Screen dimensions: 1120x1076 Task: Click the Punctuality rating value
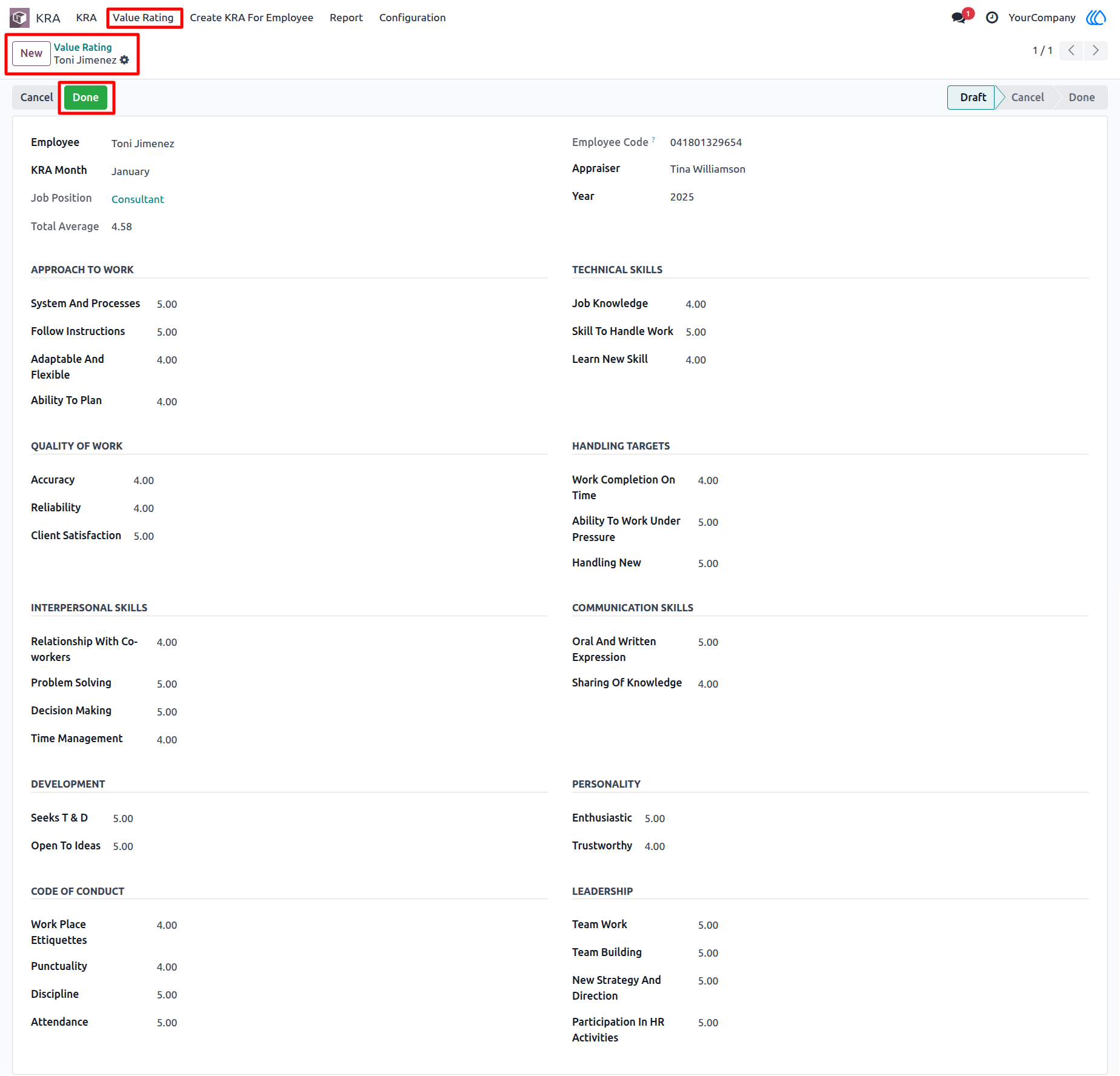167,967
